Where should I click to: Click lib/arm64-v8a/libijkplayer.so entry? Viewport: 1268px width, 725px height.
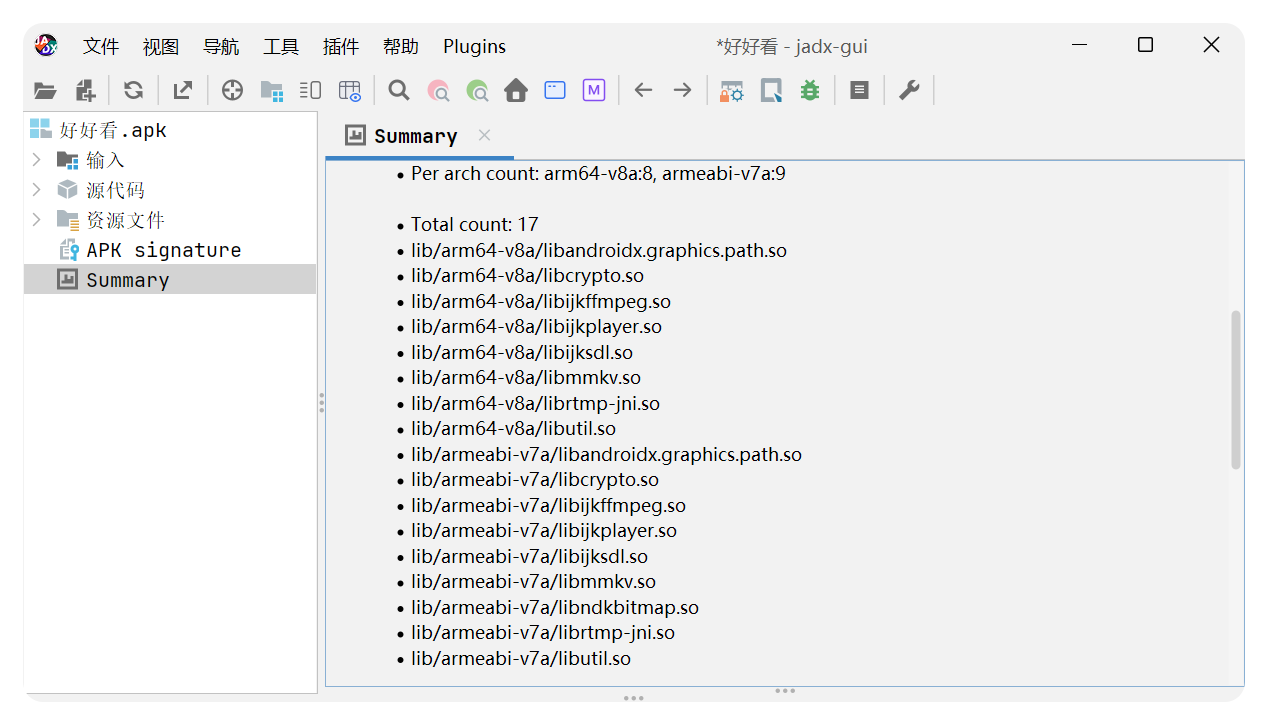536,327
